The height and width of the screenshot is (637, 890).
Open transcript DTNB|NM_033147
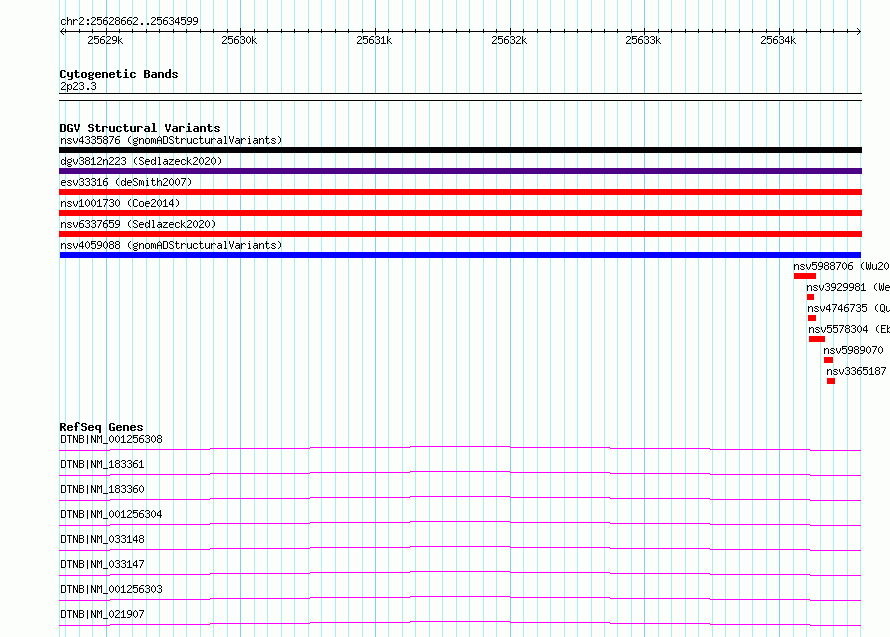coord(102,564)
